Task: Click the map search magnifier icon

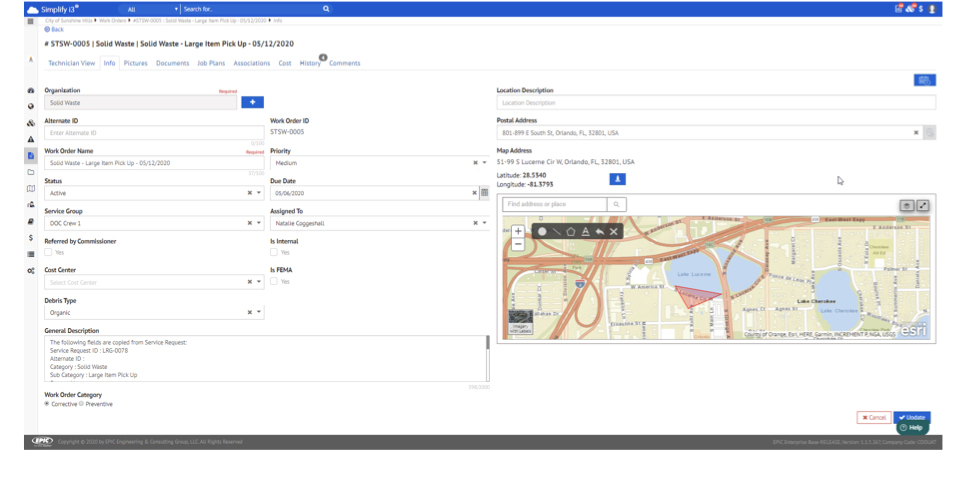Action: pyautogui.click(x=617, y=205)
